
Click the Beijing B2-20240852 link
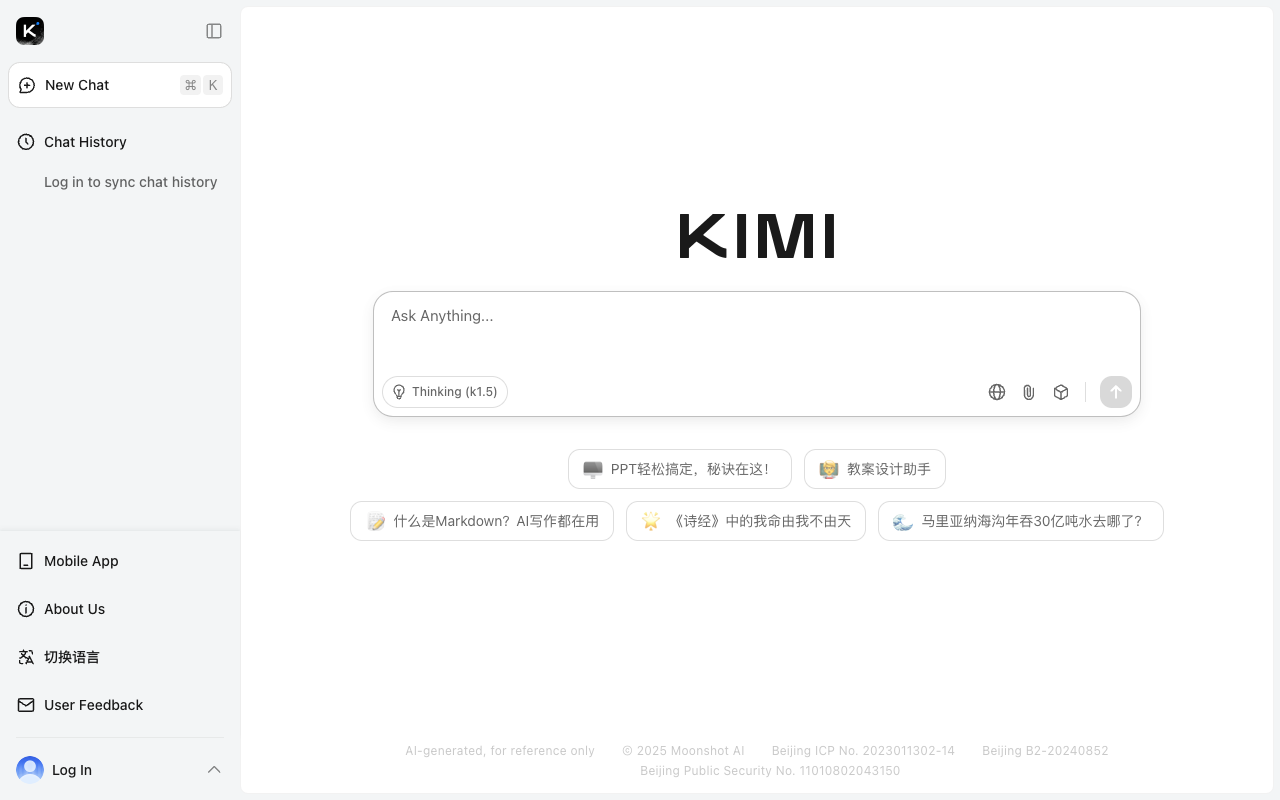coord(1045,751)
